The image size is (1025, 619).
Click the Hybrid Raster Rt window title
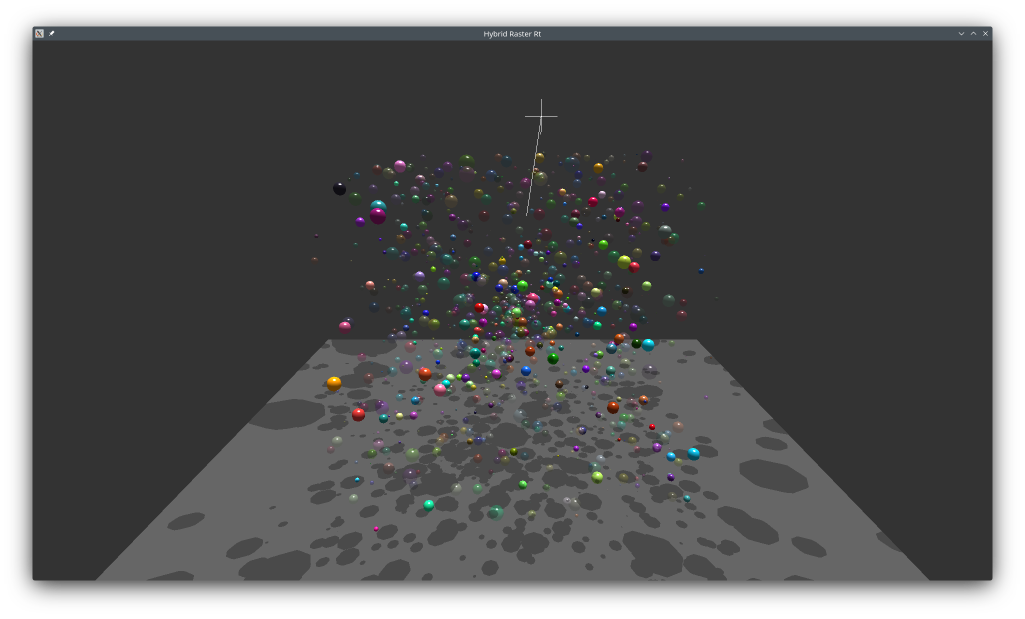pos(512,33)
